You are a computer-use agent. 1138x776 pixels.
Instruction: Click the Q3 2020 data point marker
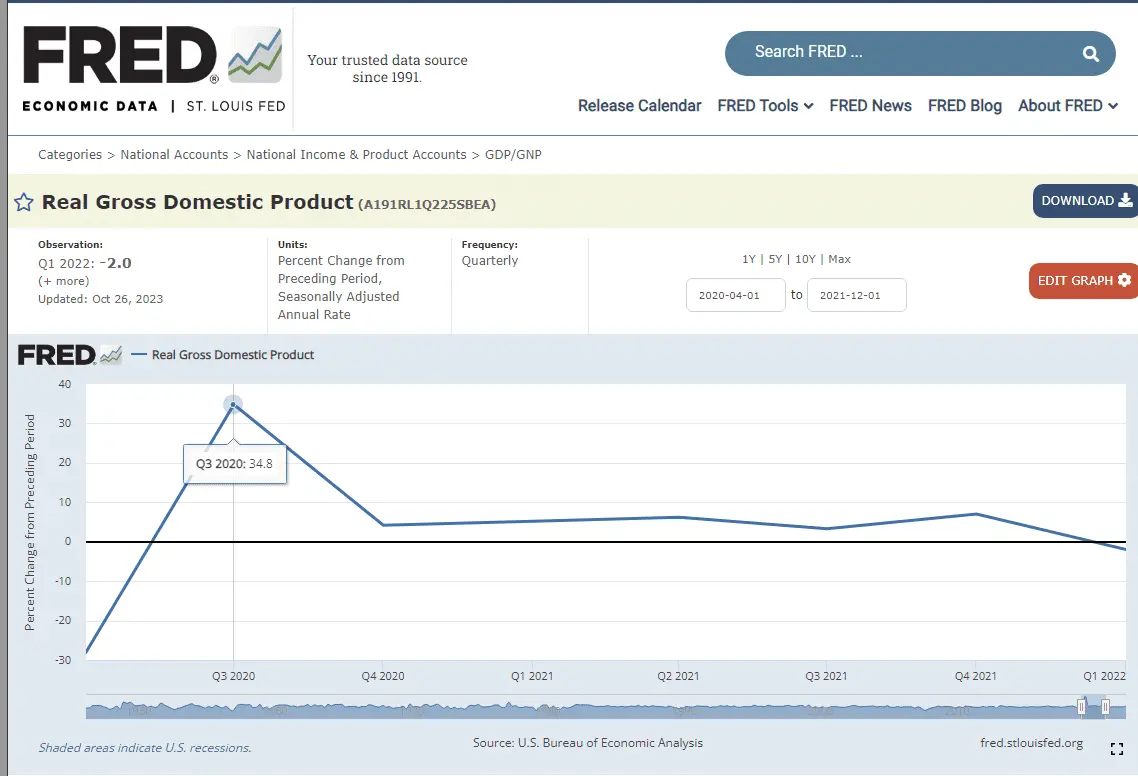click(x=233, y=404)
